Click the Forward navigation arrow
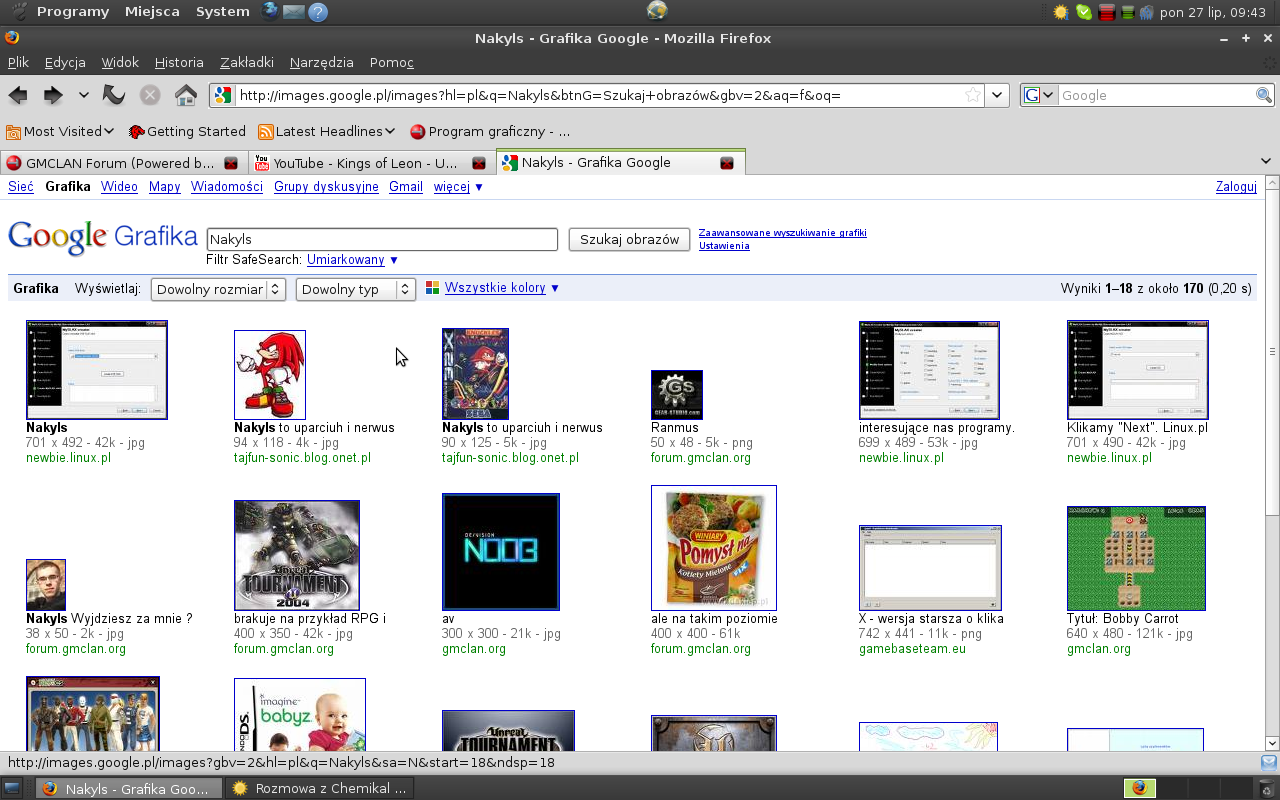The image size is (1280, 800). (x=52, y=95)
